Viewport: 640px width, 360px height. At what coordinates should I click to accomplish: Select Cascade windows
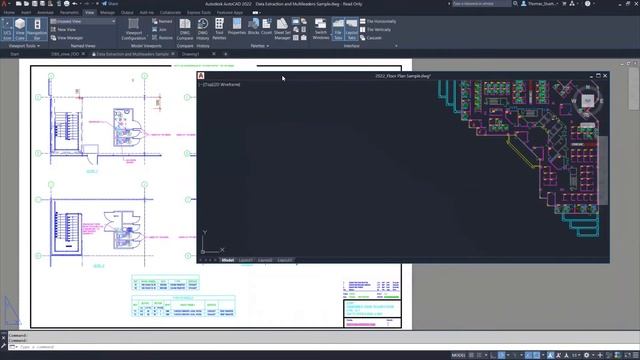tap(371, 38)
